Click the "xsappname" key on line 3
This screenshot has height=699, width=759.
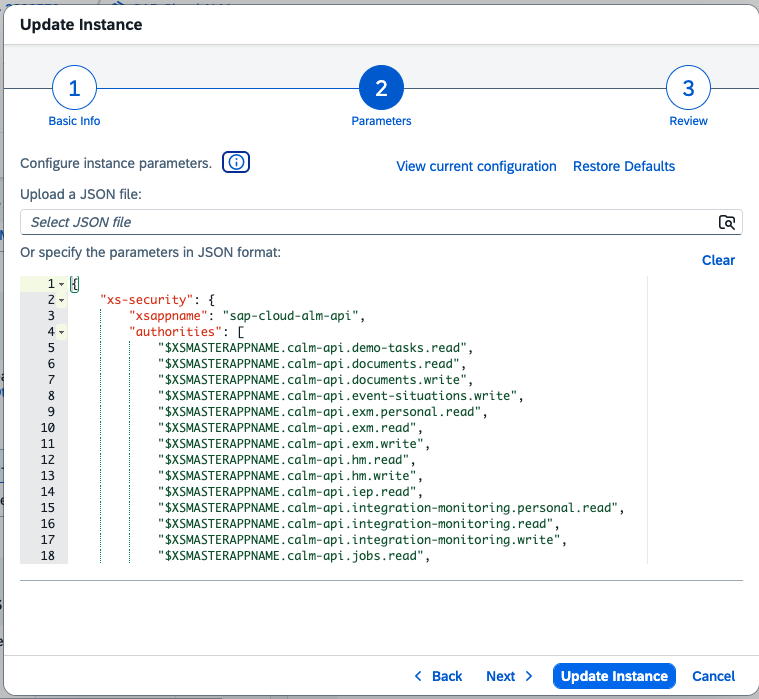point(168,316)
